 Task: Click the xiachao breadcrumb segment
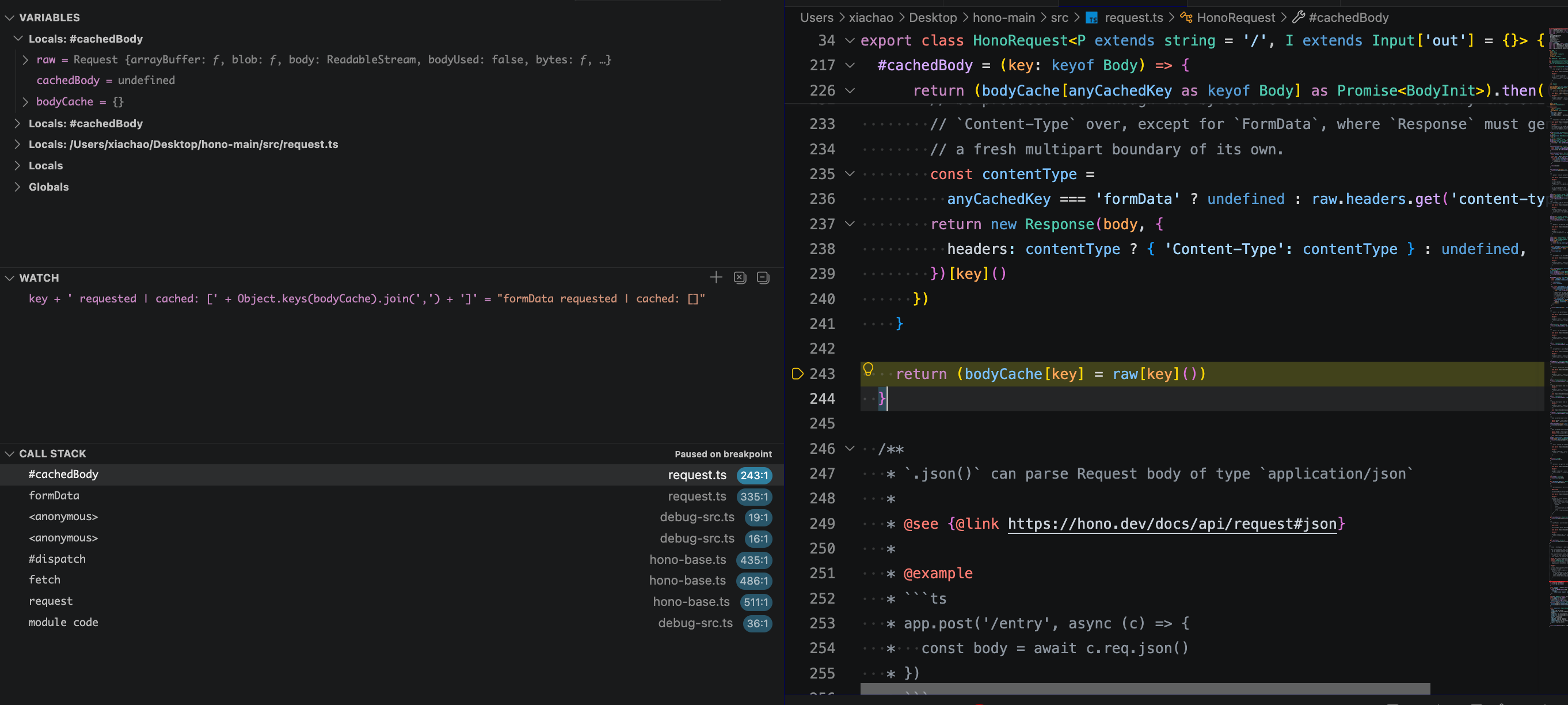pos(871,18)
